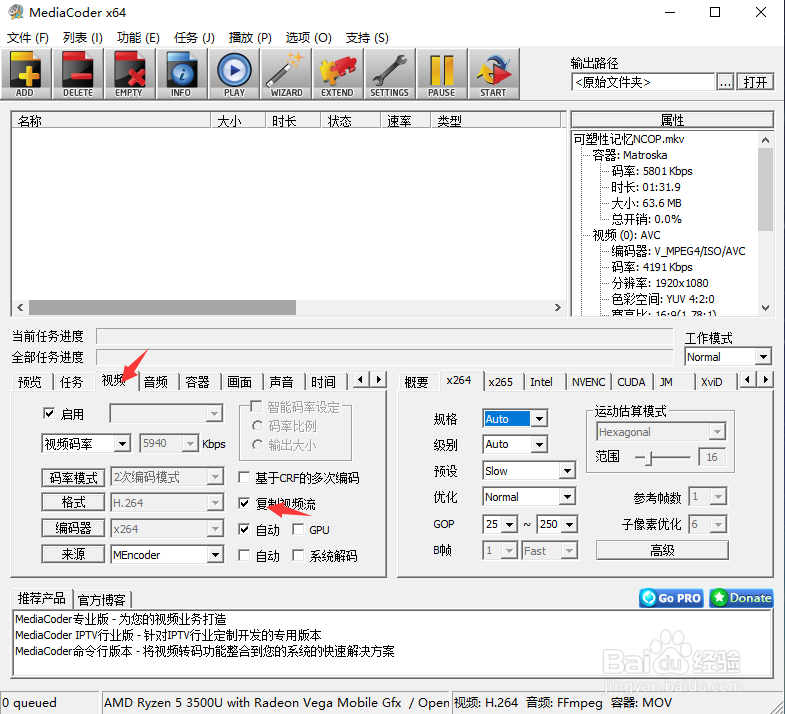Toggle encoder 自动 checkbox beside GPU
This screenshot has height=714, width=785.
244,529
